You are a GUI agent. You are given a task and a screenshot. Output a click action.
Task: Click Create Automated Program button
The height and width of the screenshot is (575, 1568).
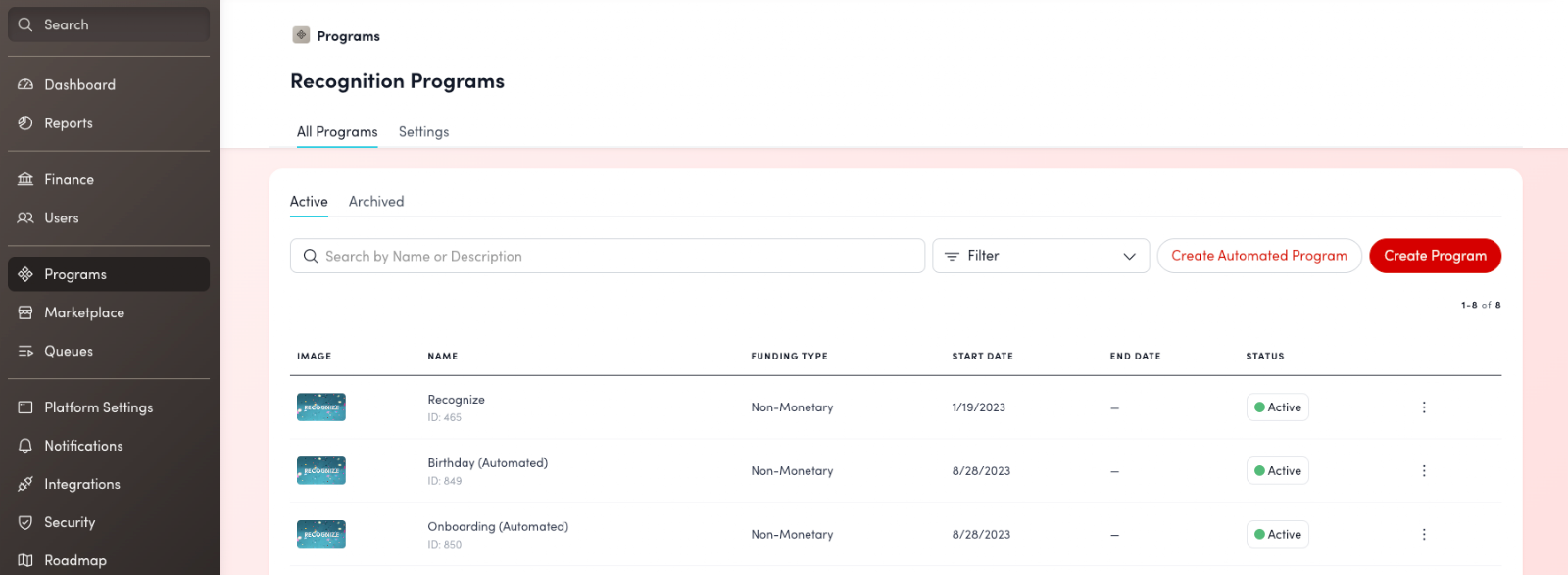tap(1259, 257)
